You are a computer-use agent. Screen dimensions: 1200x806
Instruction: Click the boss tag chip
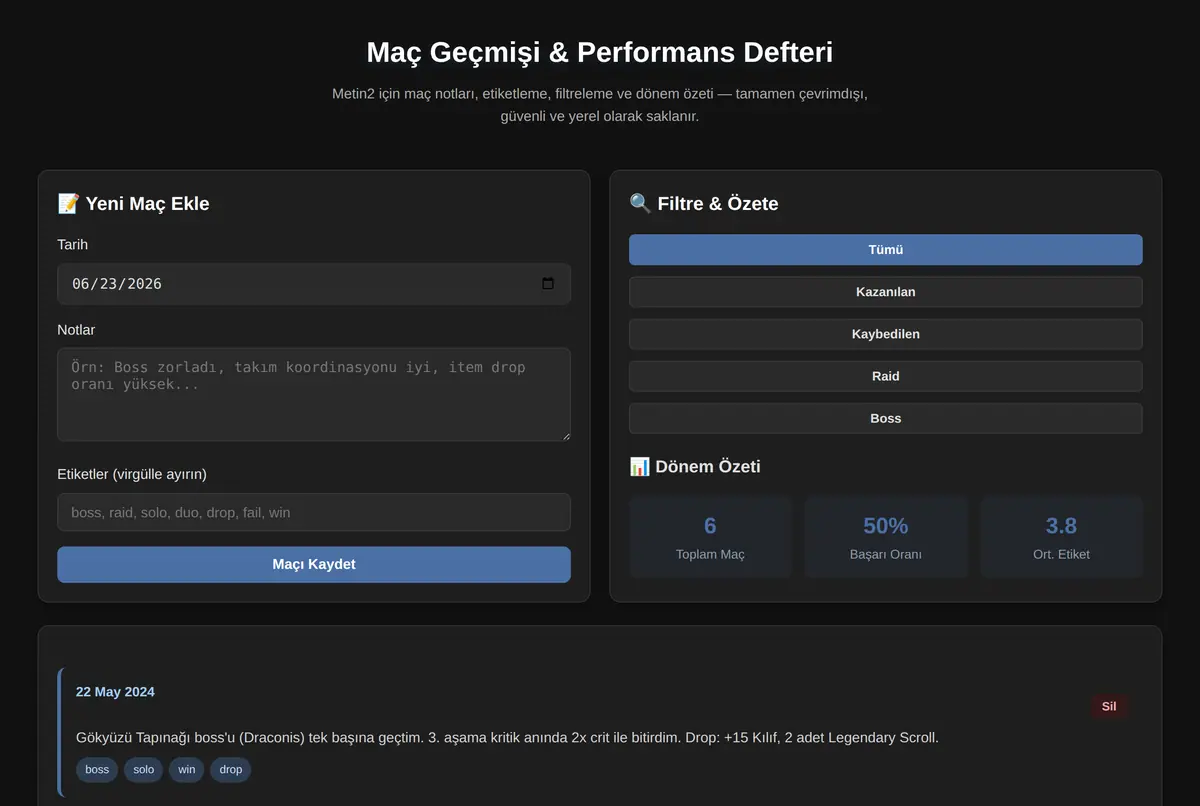click(97, 769)
